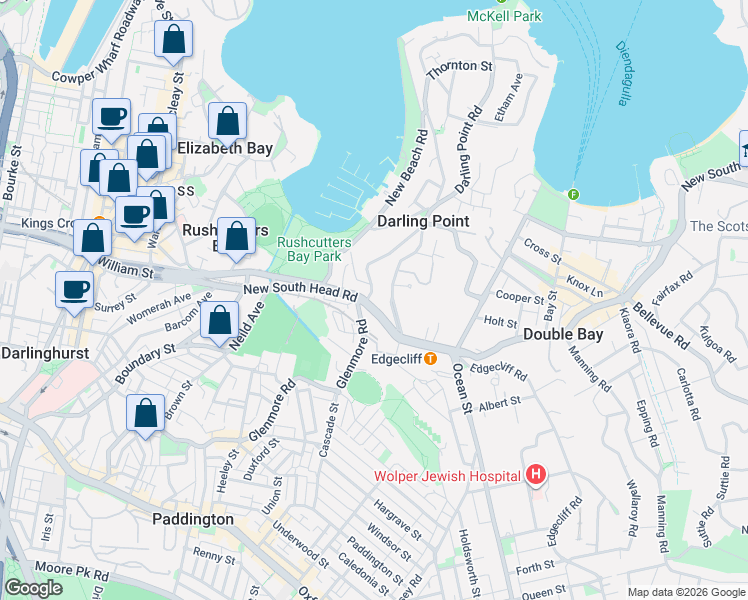Select the Edgecliff station name text
This screenshot has height=600, width=748.
click(x=397, y=359)
